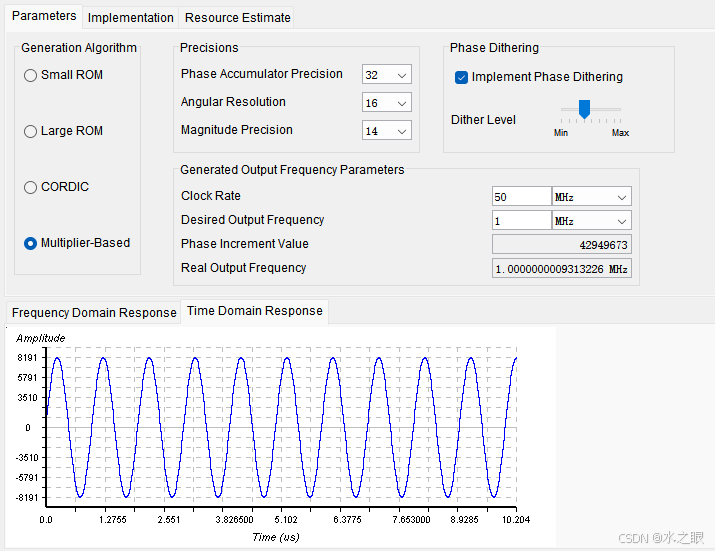Open the Implementation tab
This screenshot has height=551, width=715.
tap(130, 18)
